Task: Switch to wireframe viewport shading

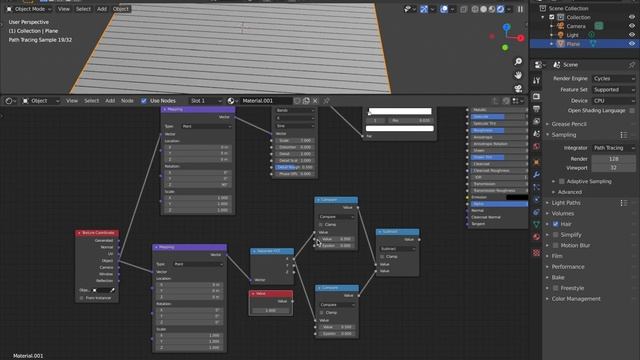Action: (475, 9)
